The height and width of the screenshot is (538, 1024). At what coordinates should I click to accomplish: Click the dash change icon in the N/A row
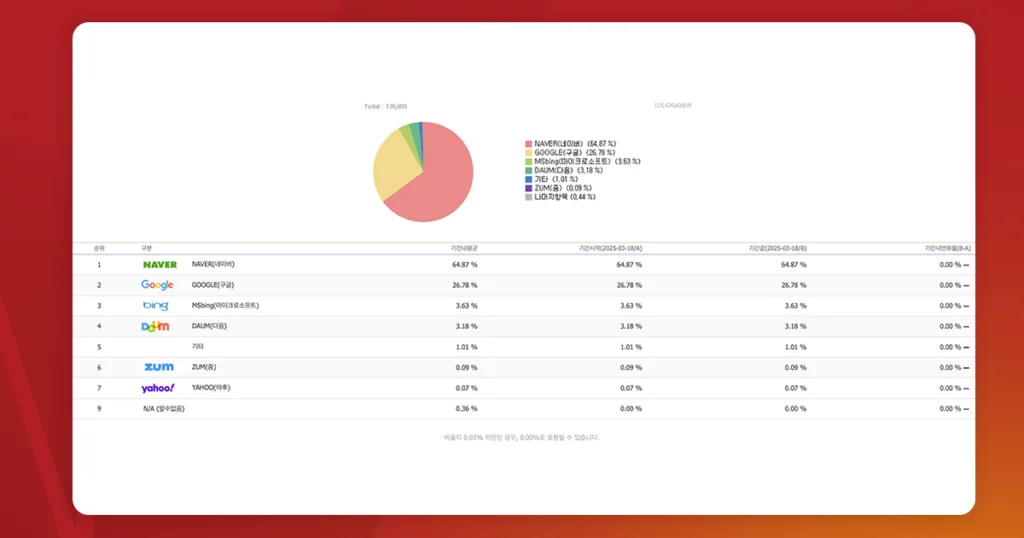point(966,409)
